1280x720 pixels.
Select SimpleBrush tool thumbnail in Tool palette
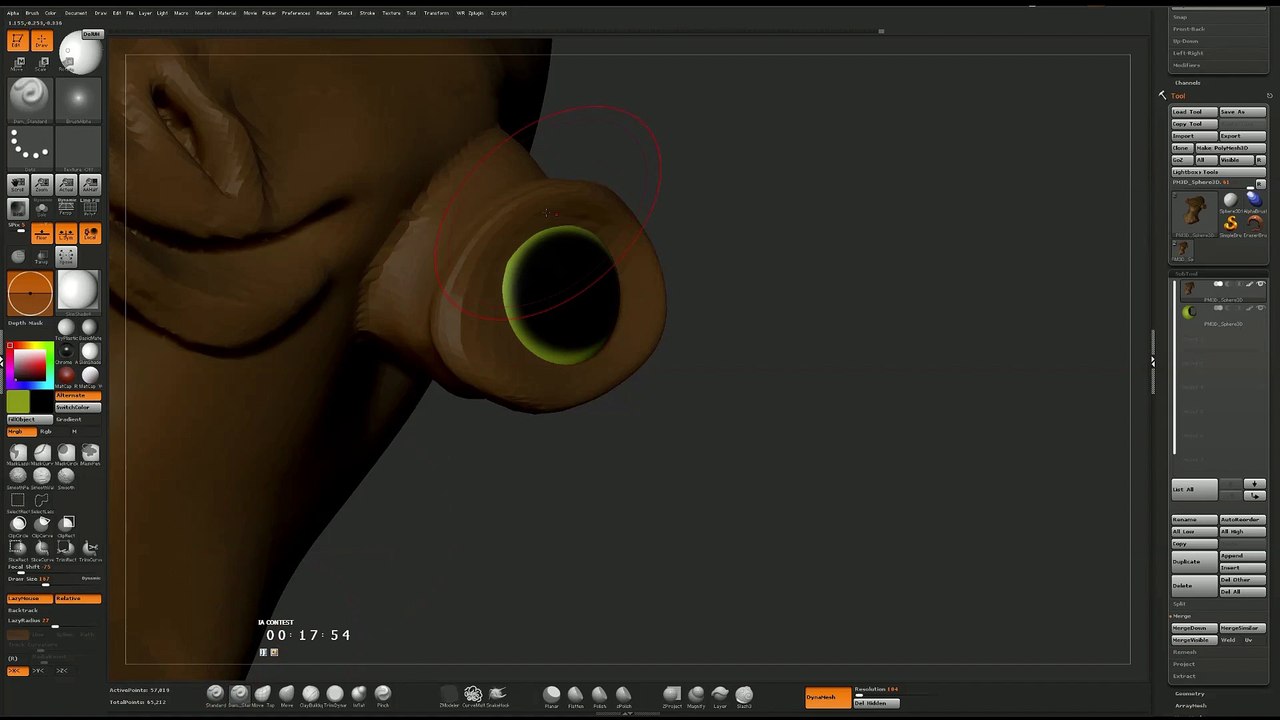[1231, 225]
